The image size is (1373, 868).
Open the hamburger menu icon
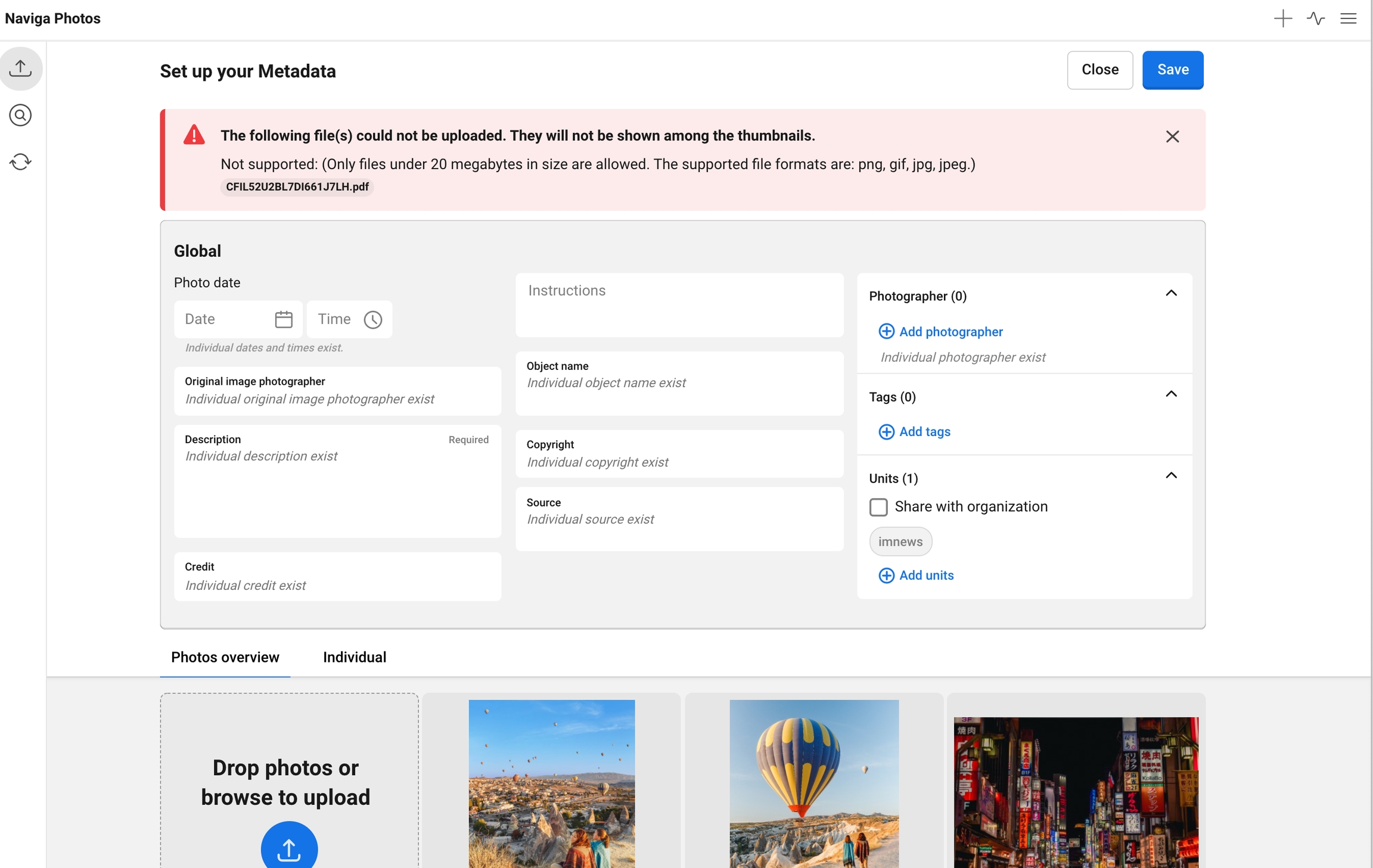coord(1349,18)
